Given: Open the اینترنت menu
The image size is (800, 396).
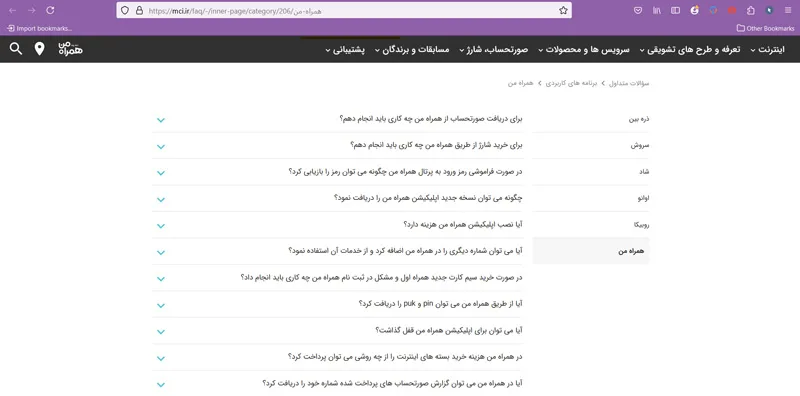Looking at the screenshot, I should [x=767, y=50].
